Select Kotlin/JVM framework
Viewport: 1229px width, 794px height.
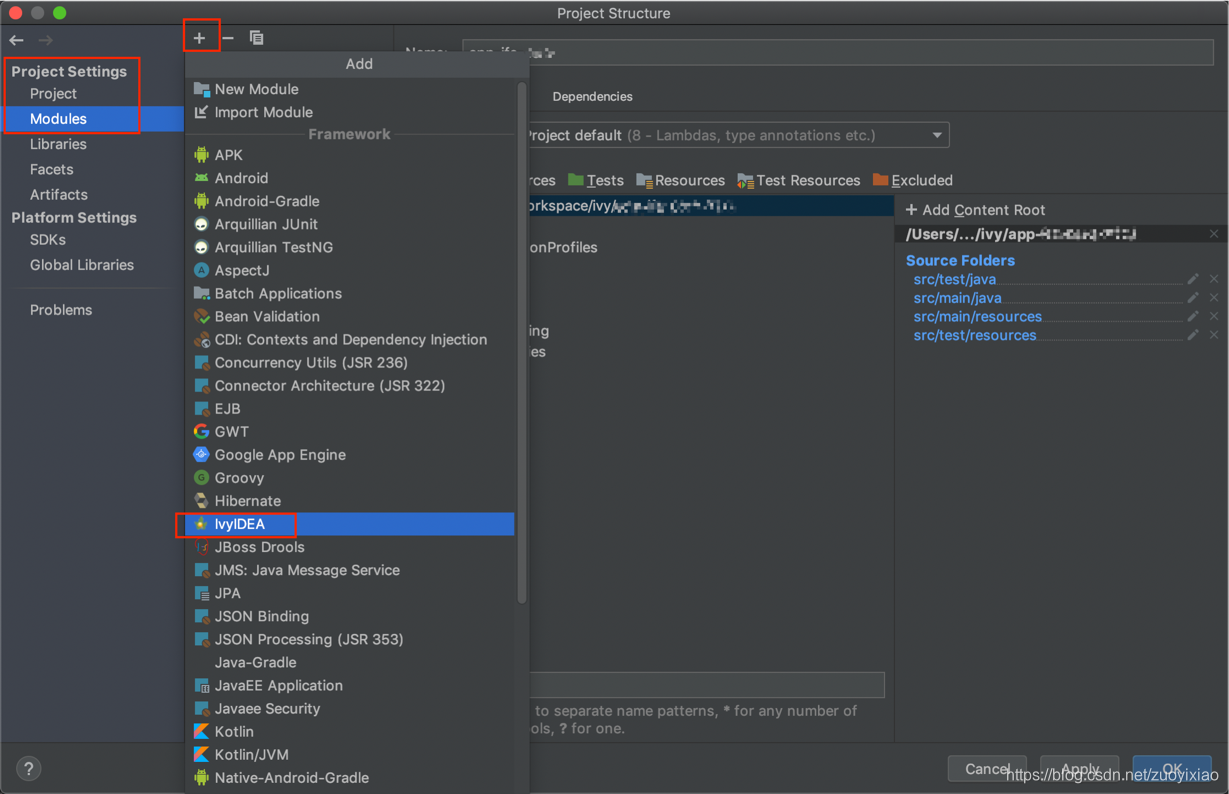pos(350,754)
